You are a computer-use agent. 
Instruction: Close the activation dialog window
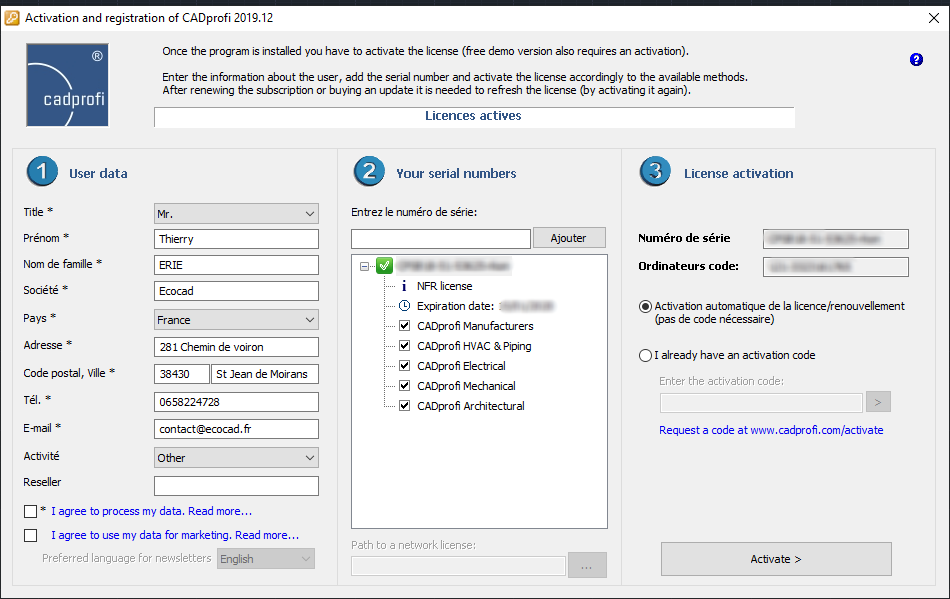click(x=934, y=18)
